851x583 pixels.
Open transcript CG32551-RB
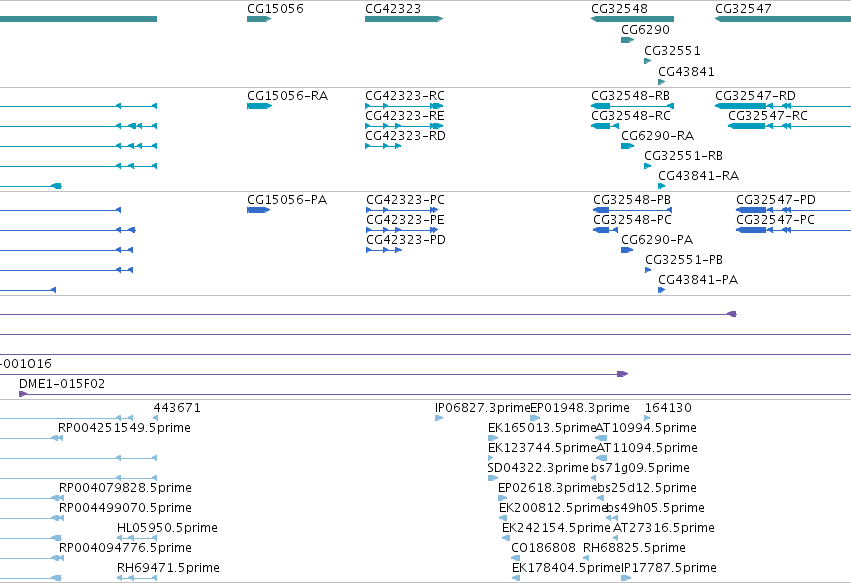pos(684,156)
